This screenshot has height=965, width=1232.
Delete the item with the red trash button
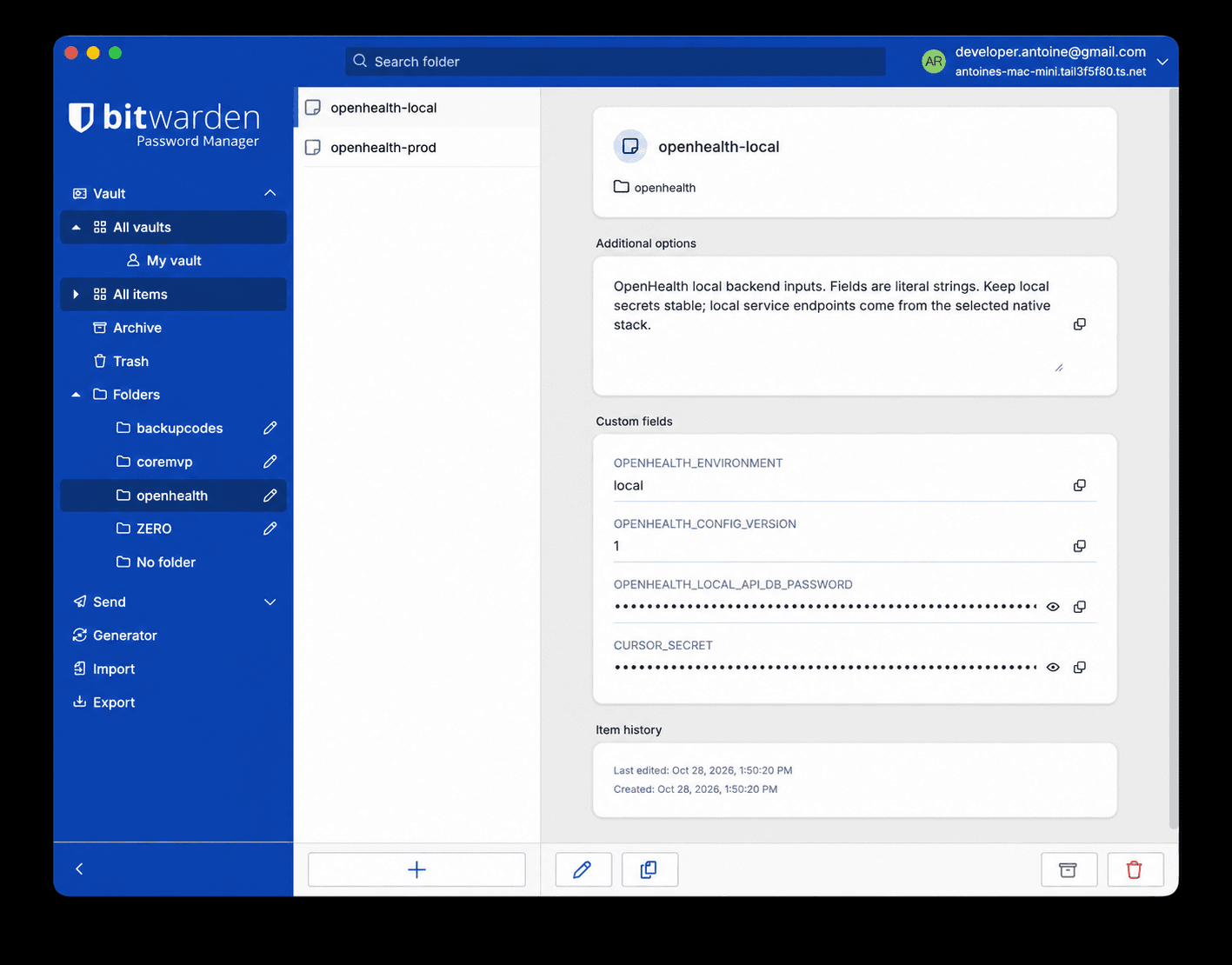(1135, 869)
